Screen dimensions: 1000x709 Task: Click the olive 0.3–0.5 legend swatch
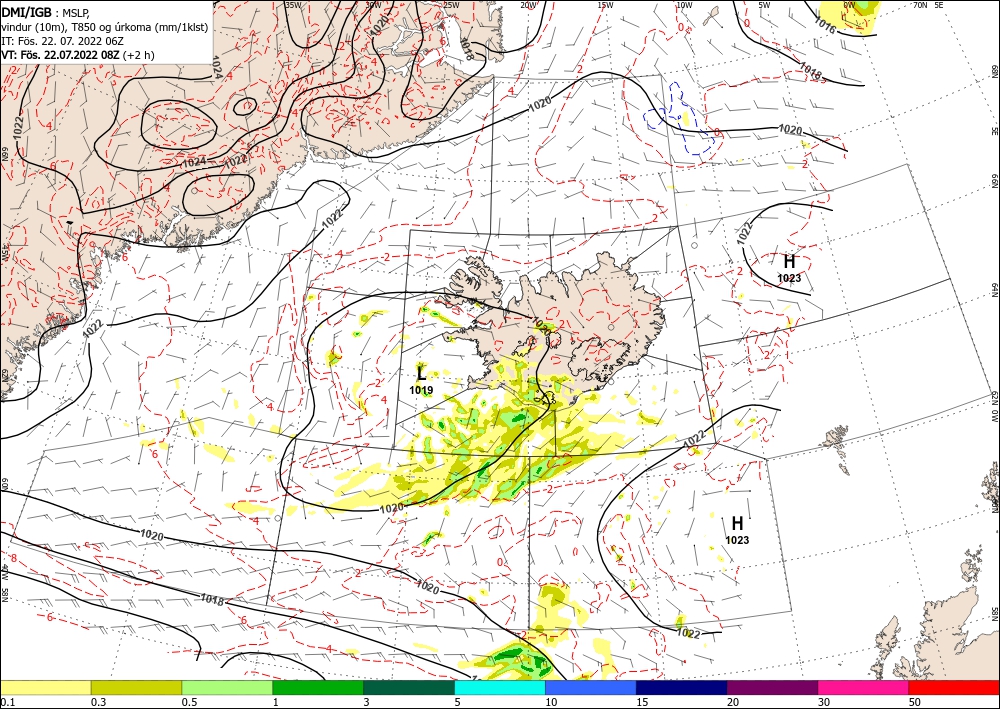coord(136,687)
